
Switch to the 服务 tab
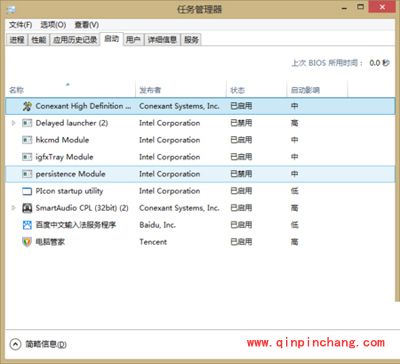(x=191, y=40)
